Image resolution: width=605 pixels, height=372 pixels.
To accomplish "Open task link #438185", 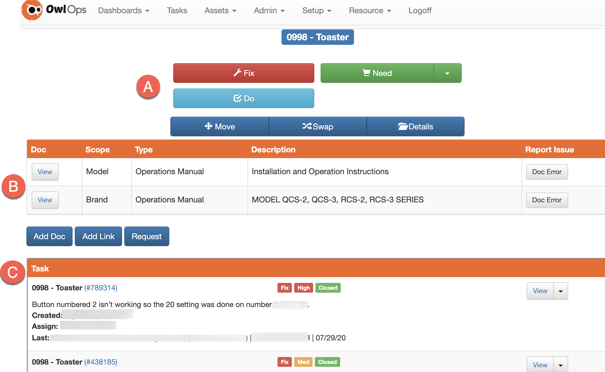I will (101, 362).
